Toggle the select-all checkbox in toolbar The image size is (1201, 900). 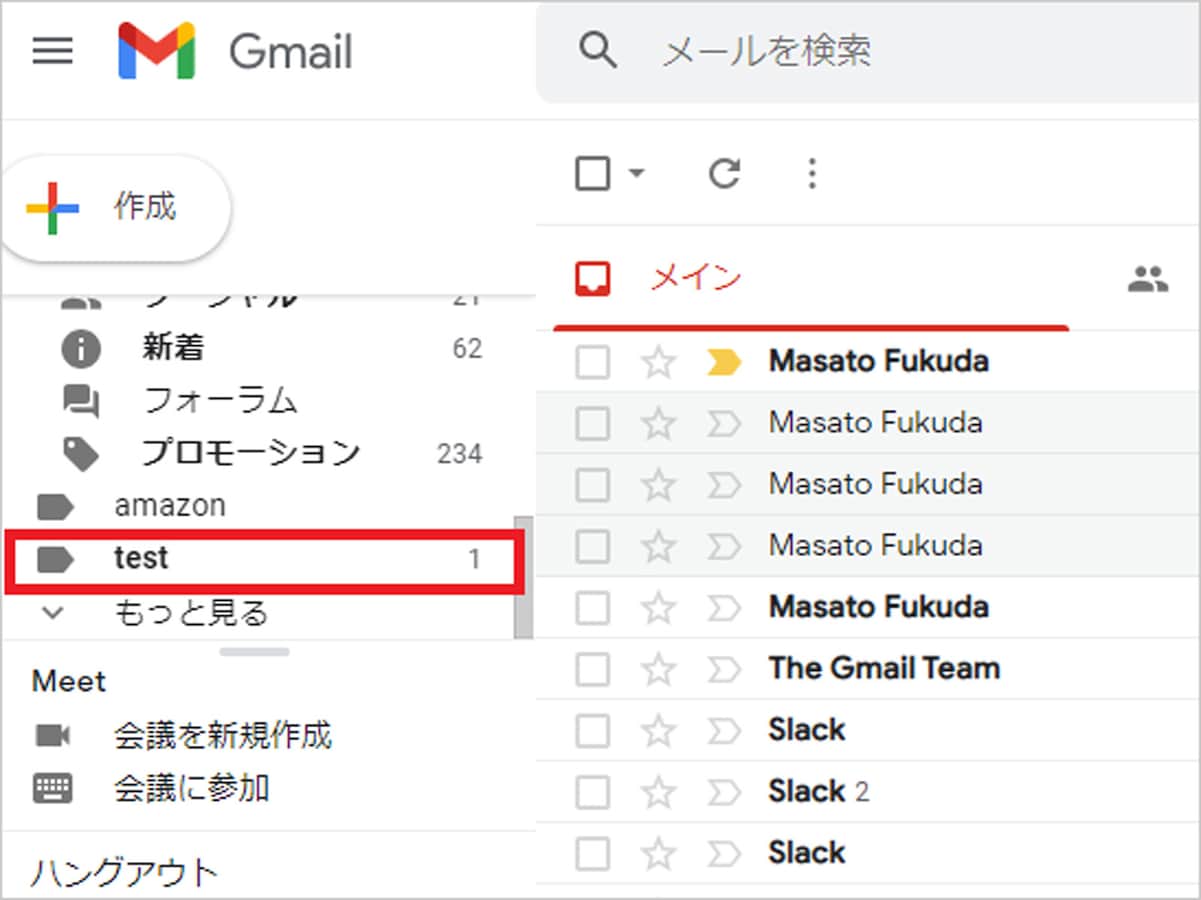tap(593, 174)
